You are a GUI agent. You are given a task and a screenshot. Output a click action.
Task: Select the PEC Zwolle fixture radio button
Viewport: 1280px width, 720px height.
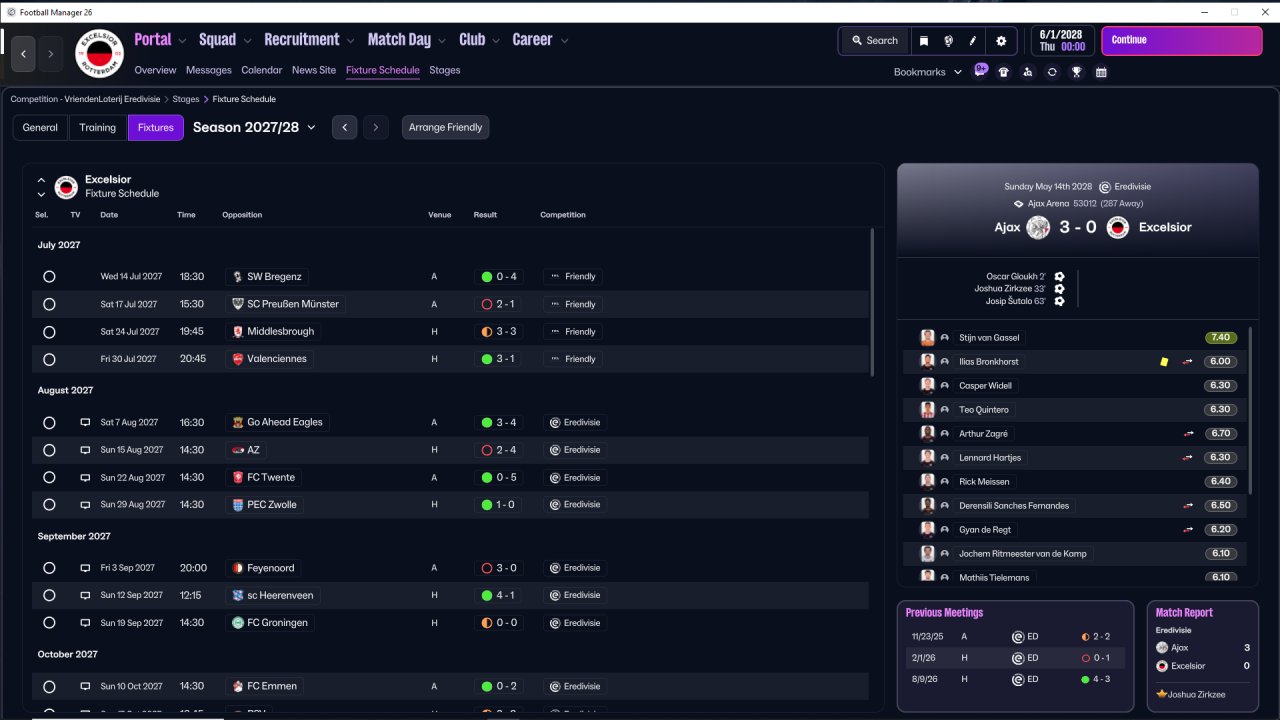[49, 505]
